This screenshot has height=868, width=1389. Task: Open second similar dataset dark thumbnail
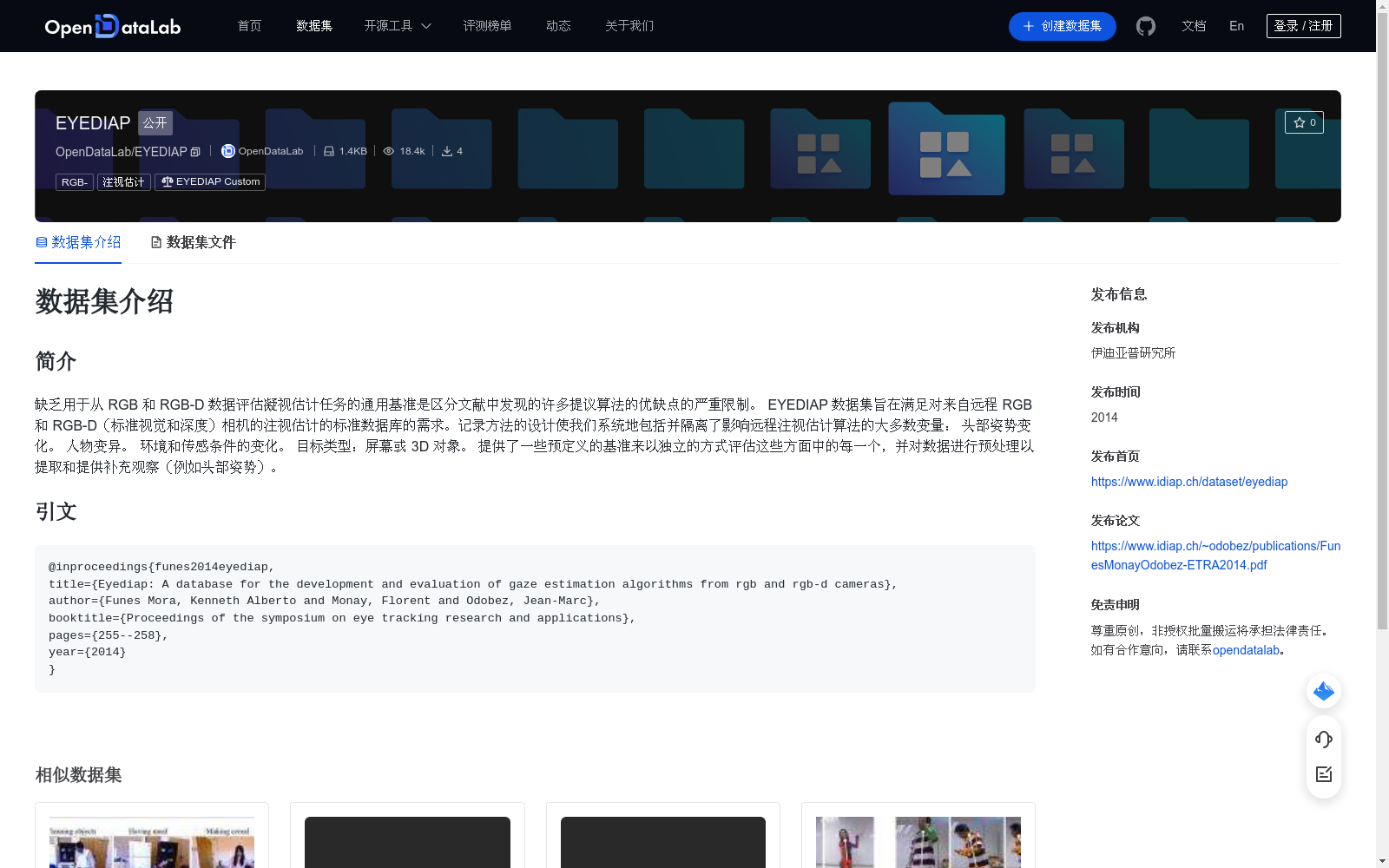(x=407, y=842)
